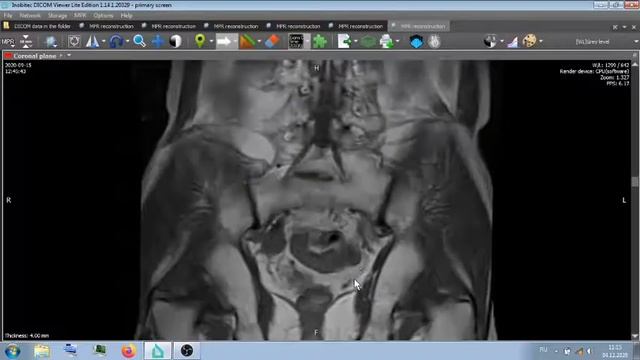Activate the magnifier zoom tool
This screenshot has height=360, width=640.
point(139,41)
